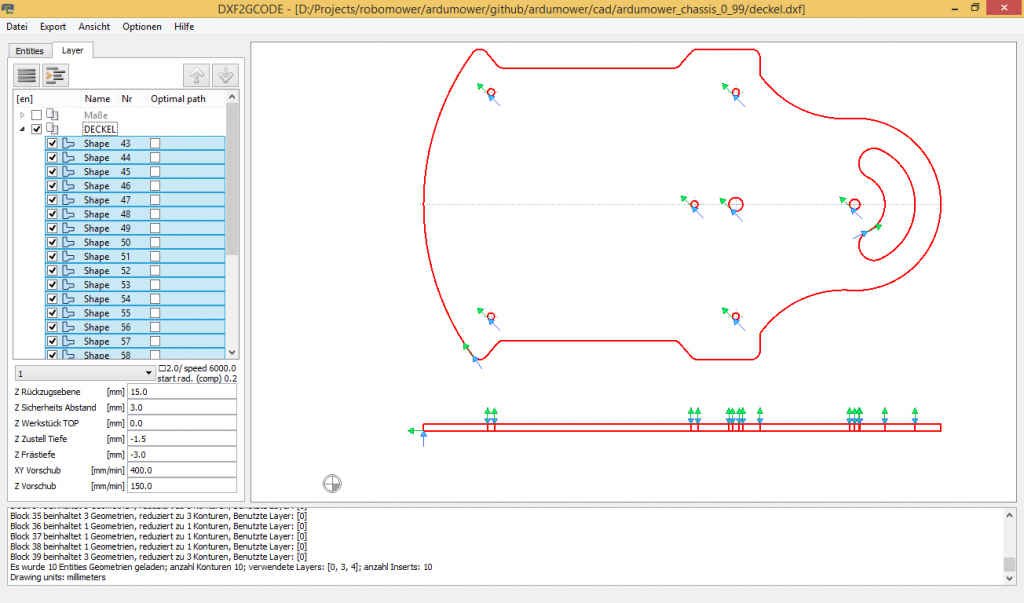Enable the Maße layer checkbox
This screenshot has height=603, width=1024.
click(36, 114)
